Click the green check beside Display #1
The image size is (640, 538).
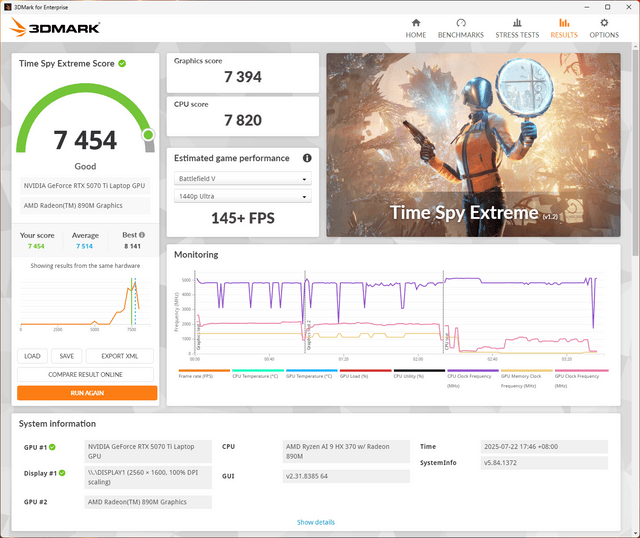coord(62,473)
